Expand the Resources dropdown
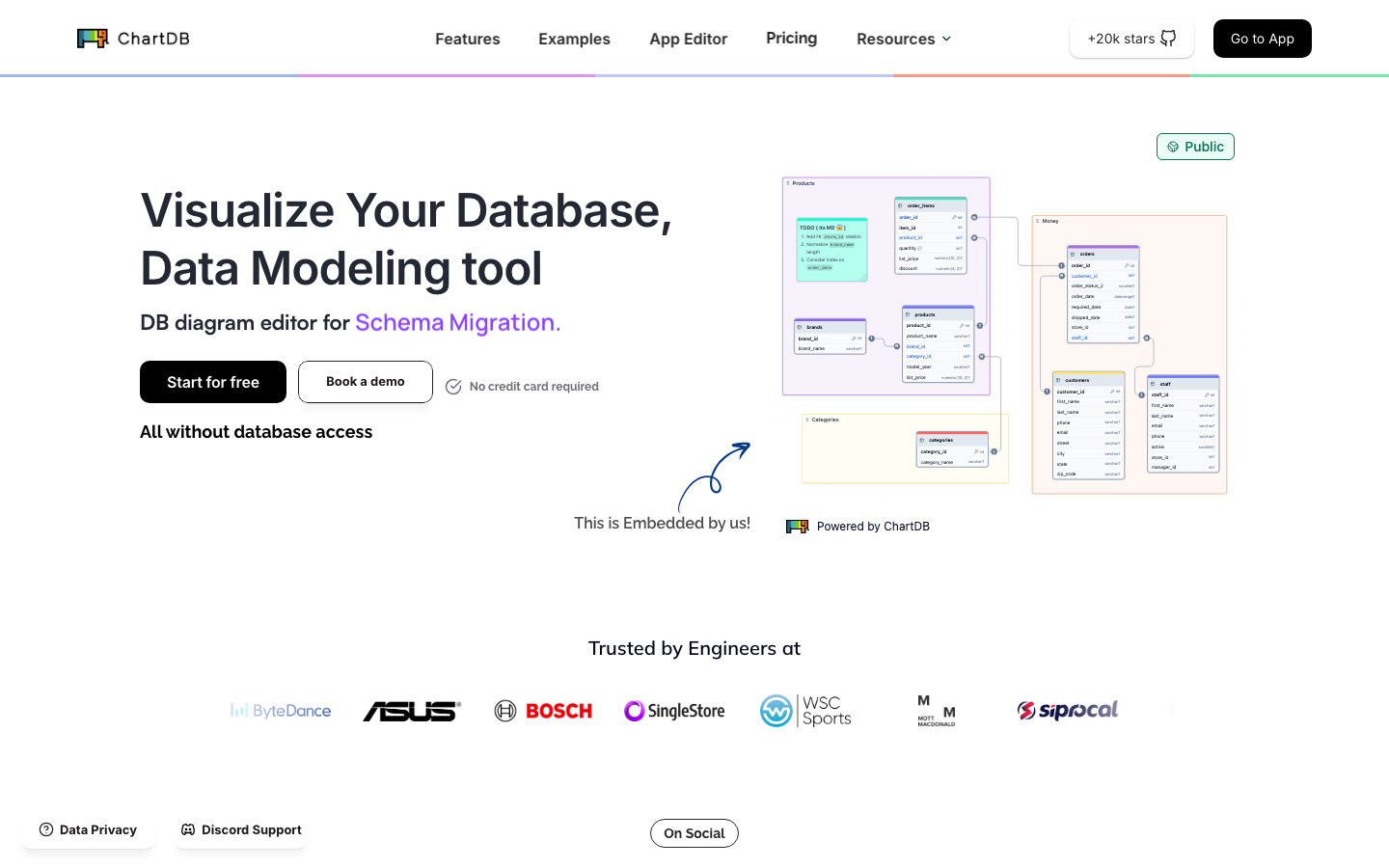This screenshot has width=1389, height=868. (x=903, y=39)
